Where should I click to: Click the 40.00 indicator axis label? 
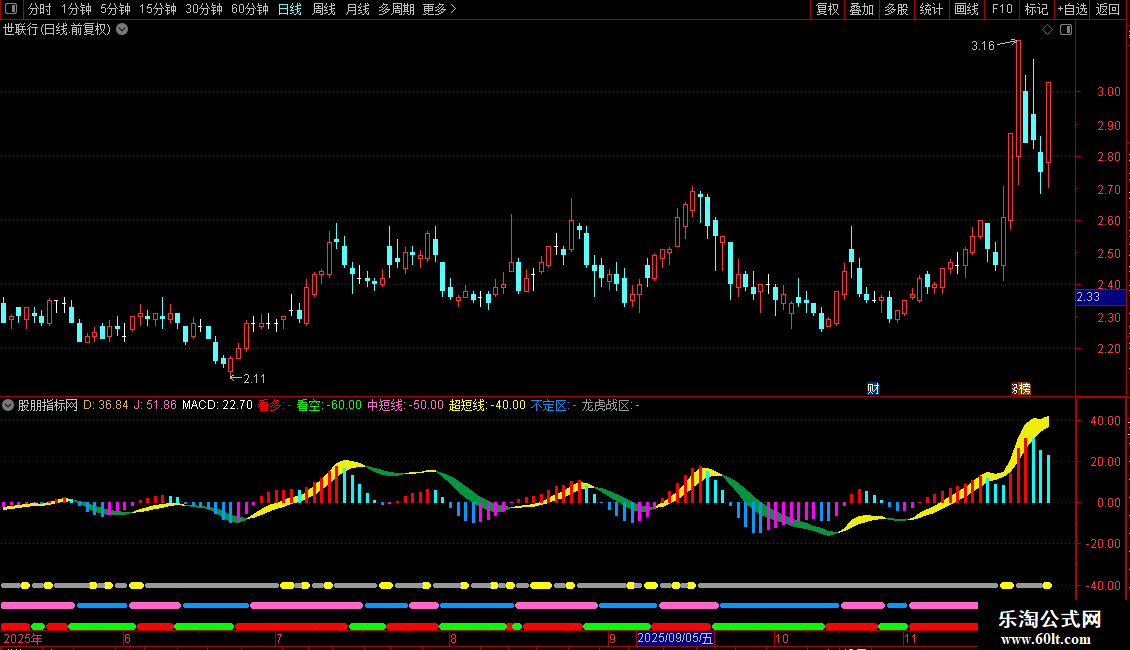(1105, 421)
